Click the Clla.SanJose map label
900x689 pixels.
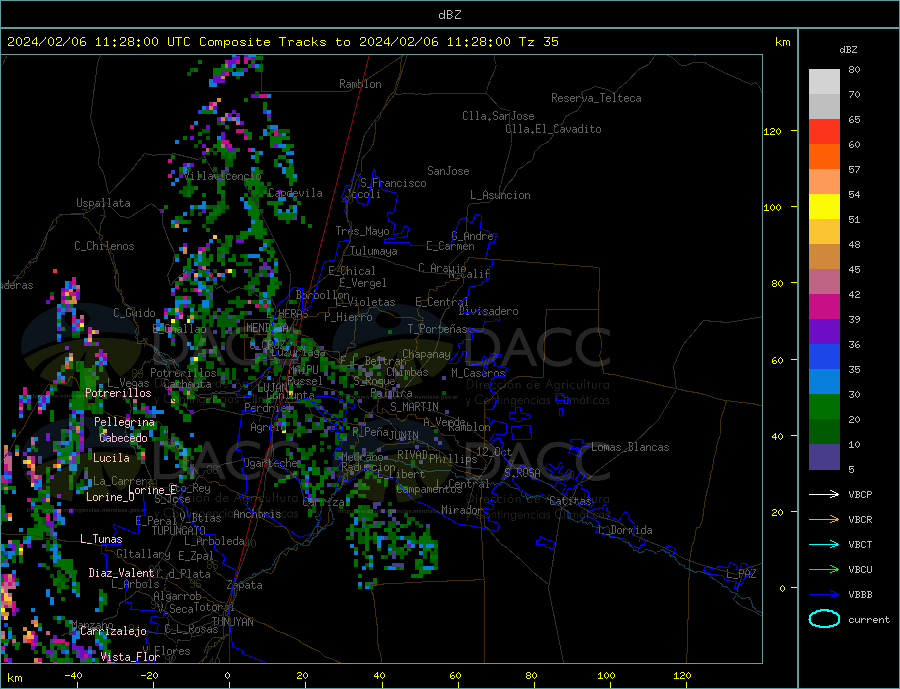coord(498,116)
